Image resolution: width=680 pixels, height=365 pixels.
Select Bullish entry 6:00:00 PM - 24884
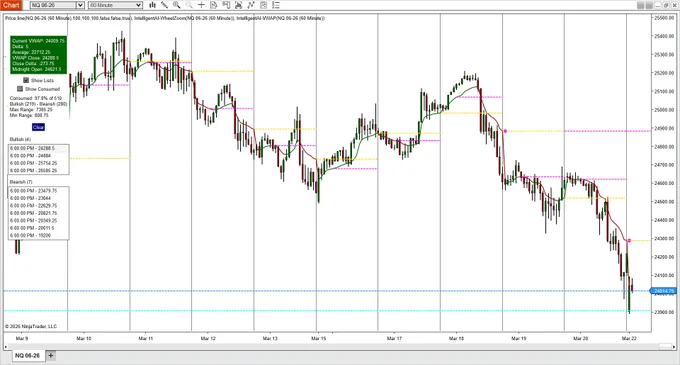click(x=39, y=156)
